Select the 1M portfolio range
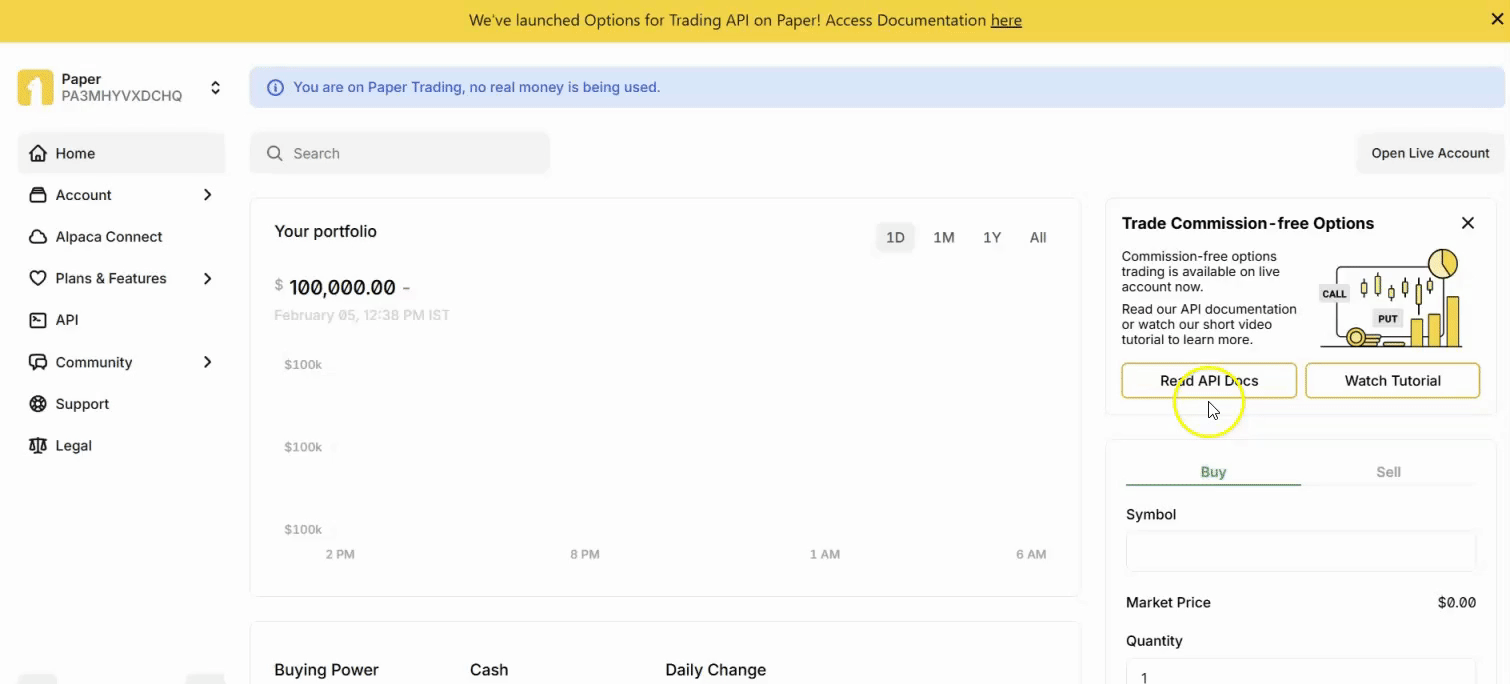The width and height of the screenshot is (1510, 684). point(944,237)
